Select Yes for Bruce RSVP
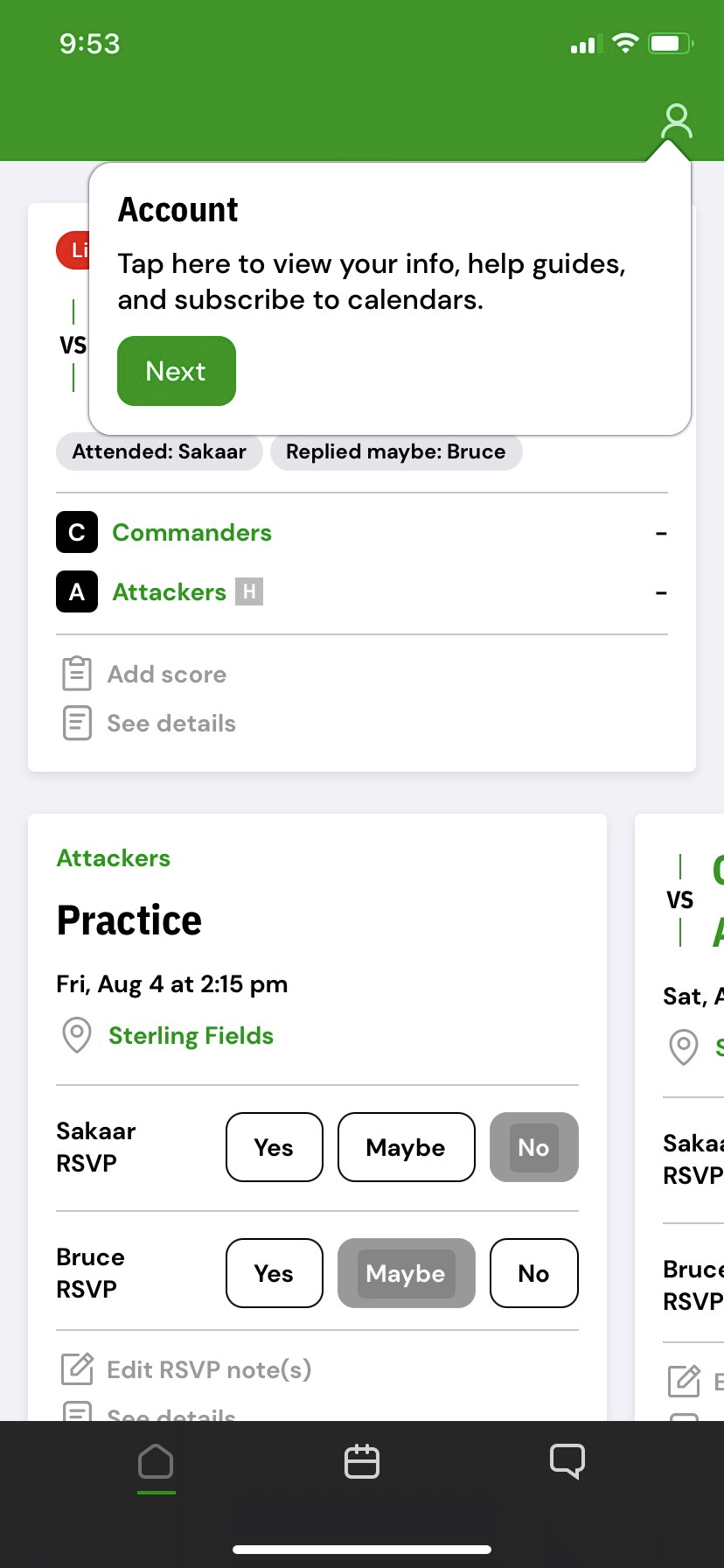 [x=275, y=1273]
